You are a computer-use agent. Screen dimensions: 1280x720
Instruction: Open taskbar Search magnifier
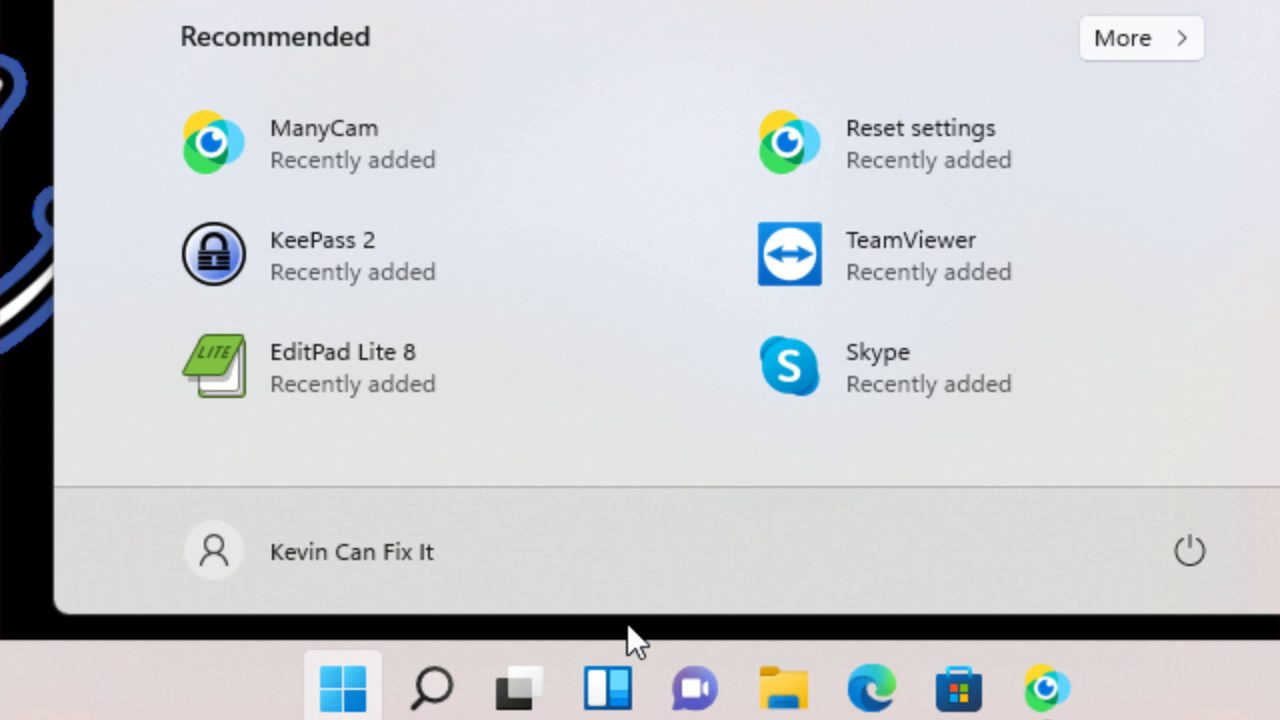(432, 688)
